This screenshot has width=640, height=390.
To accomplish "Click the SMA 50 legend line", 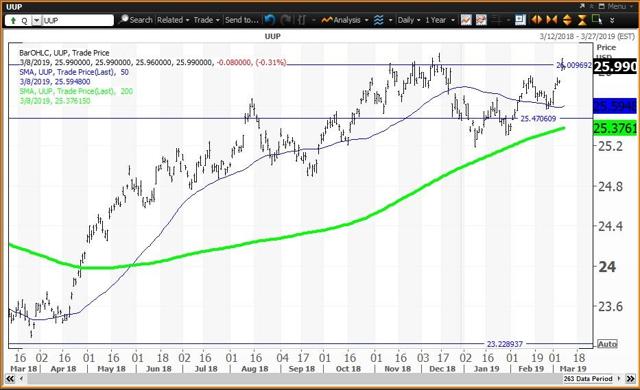I will [x=74, y=72].
